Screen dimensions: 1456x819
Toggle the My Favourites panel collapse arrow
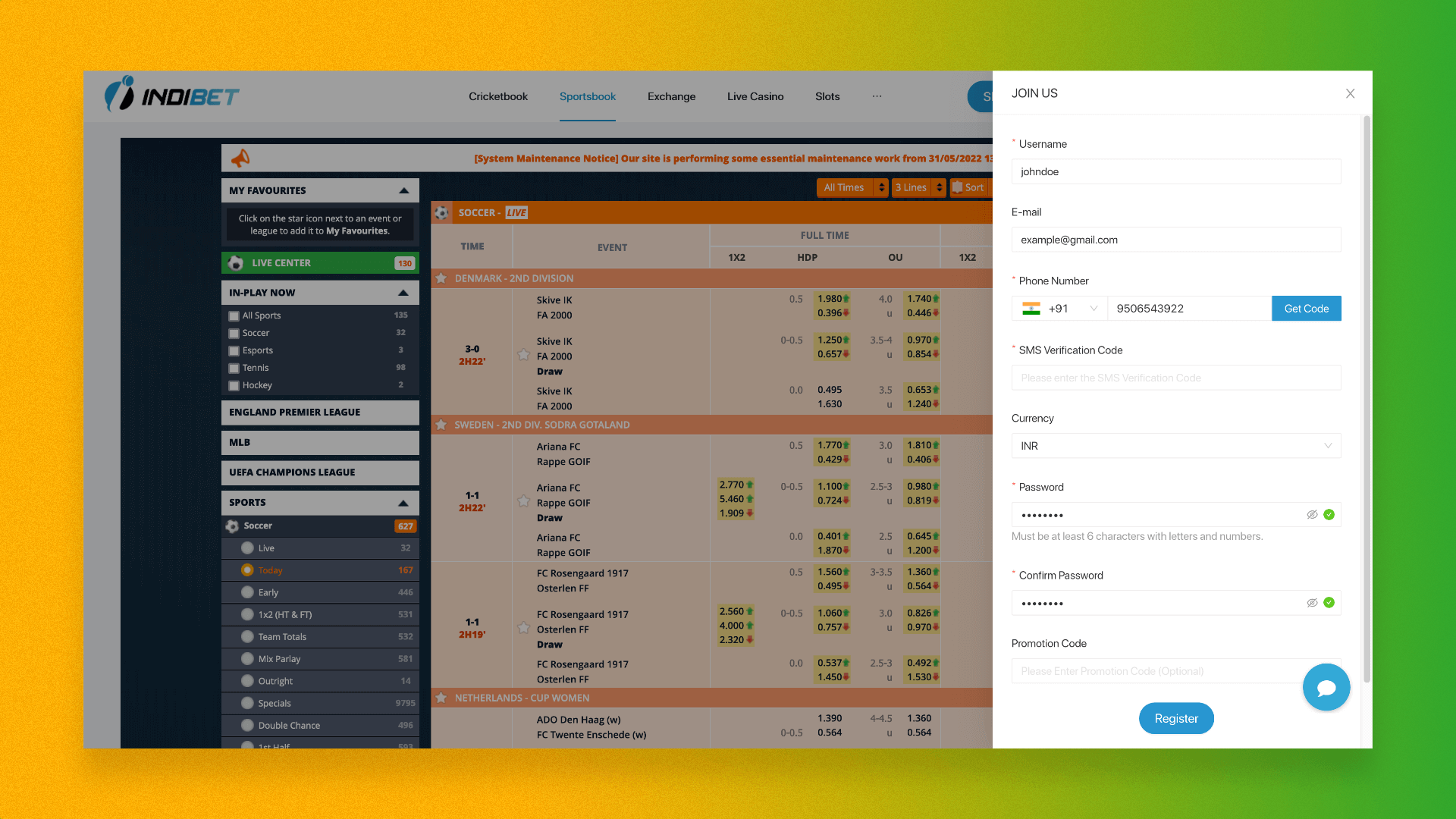click(404, 190)
